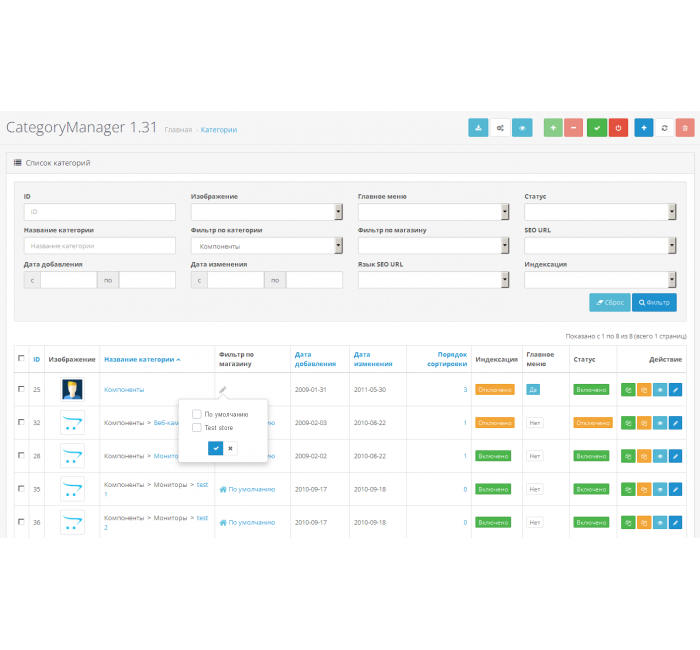Viewport: 700px width, 650px height.
Task: Sort by Дата изменения column header
Action: point(373,359)
